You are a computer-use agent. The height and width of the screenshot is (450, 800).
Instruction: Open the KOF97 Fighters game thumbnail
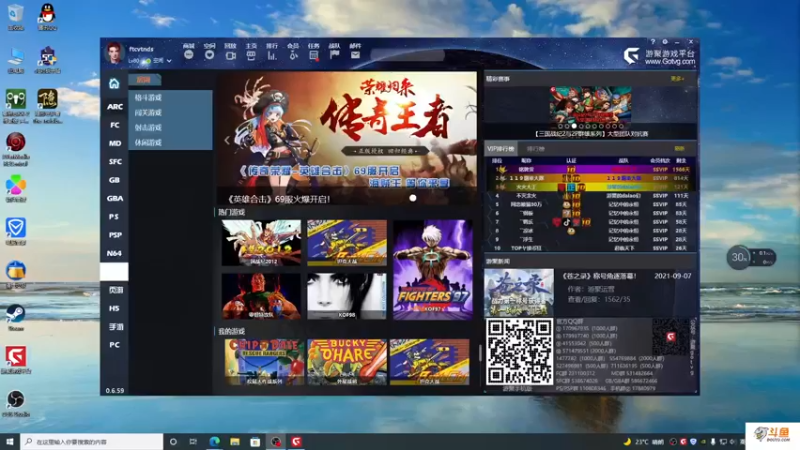(x=433, y=269)
